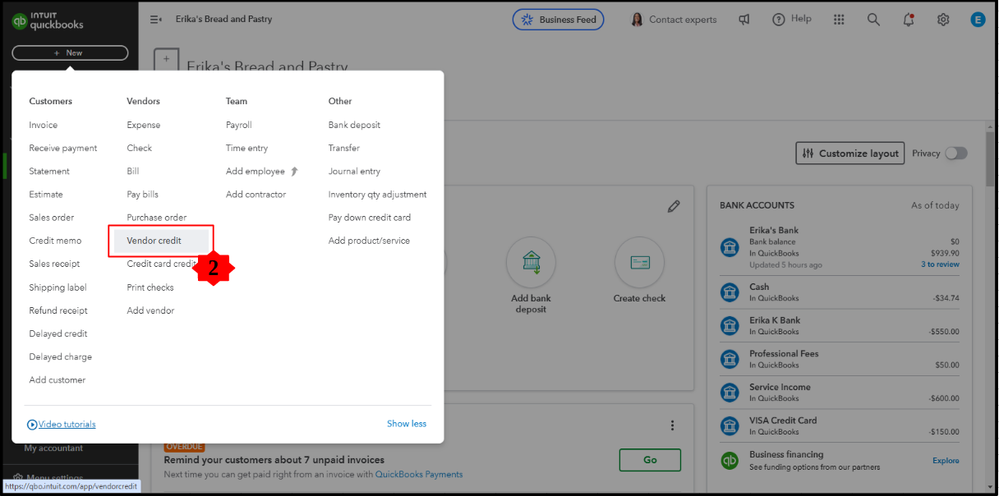Click the + New button

pos(70,53)
